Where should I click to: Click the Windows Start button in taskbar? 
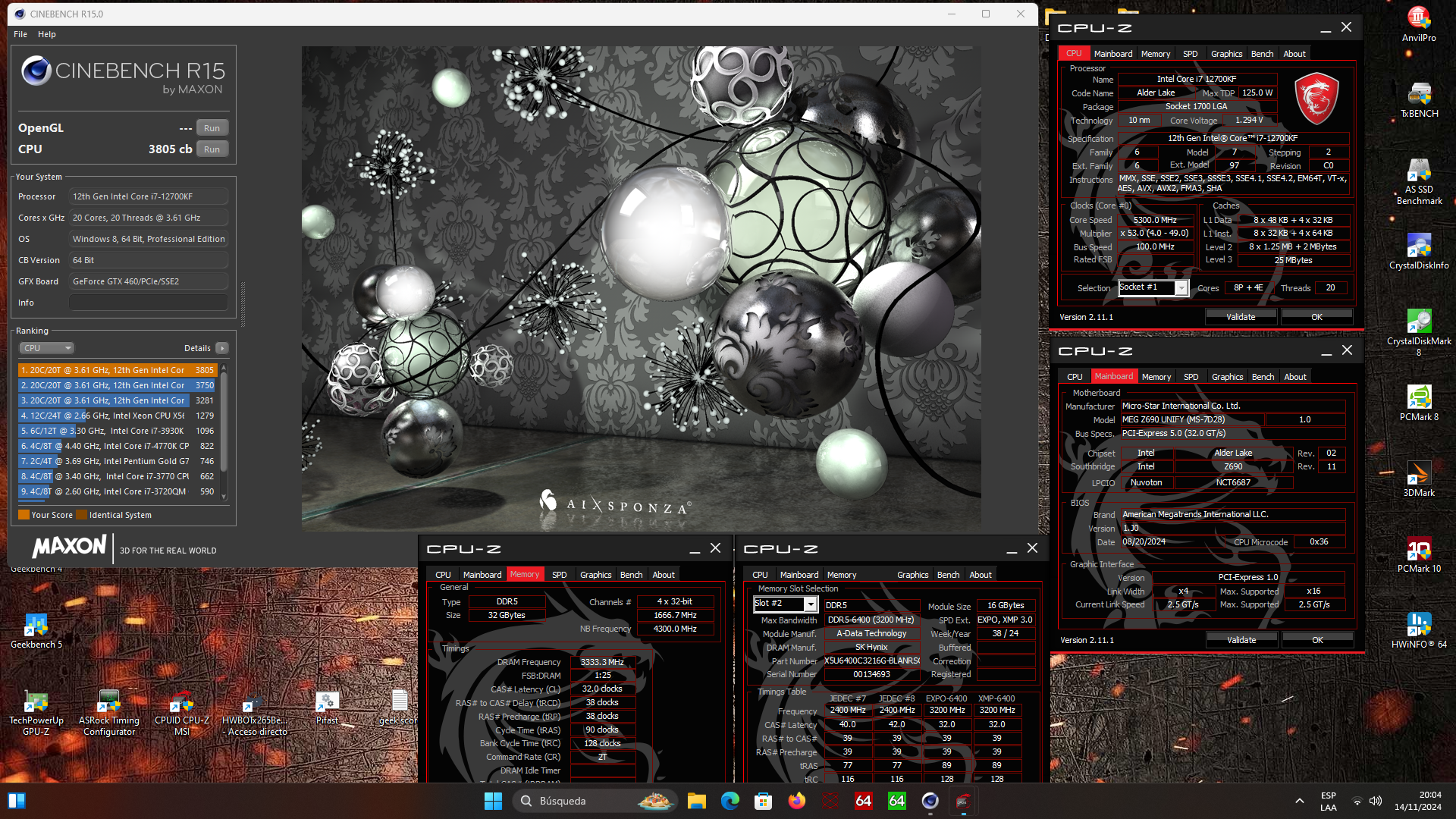[x=493, y=801]
